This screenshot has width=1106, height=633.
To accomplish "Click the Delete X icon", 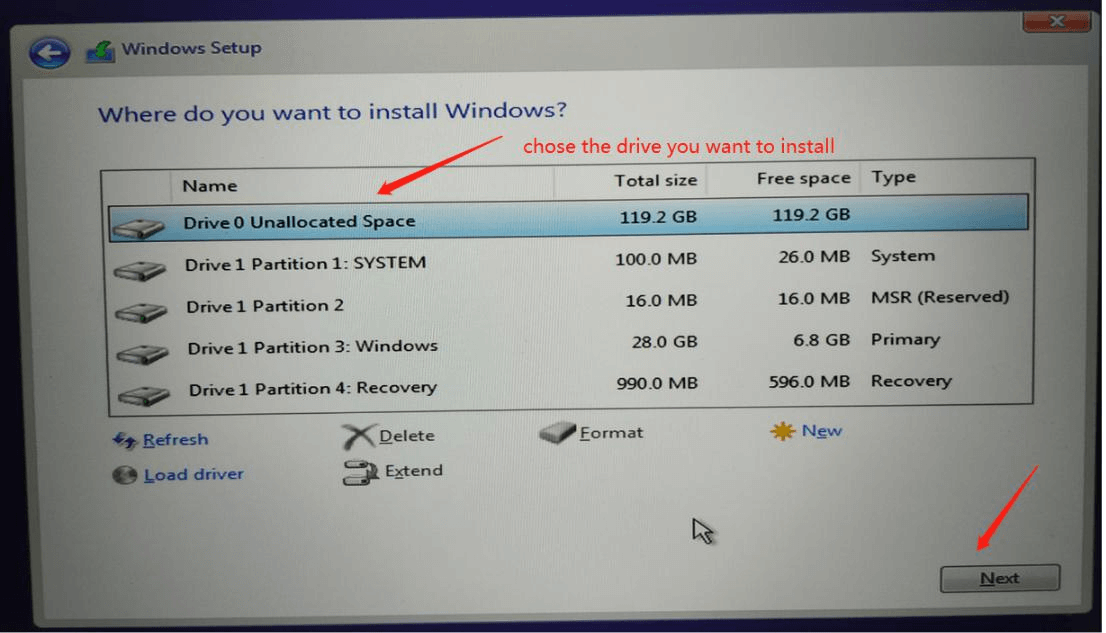I will 358,437.
